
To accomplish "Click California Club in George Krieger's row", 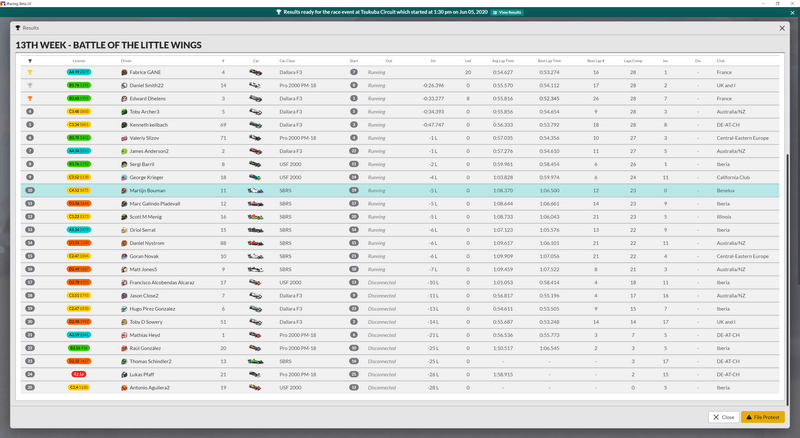I will click(733, 177).
